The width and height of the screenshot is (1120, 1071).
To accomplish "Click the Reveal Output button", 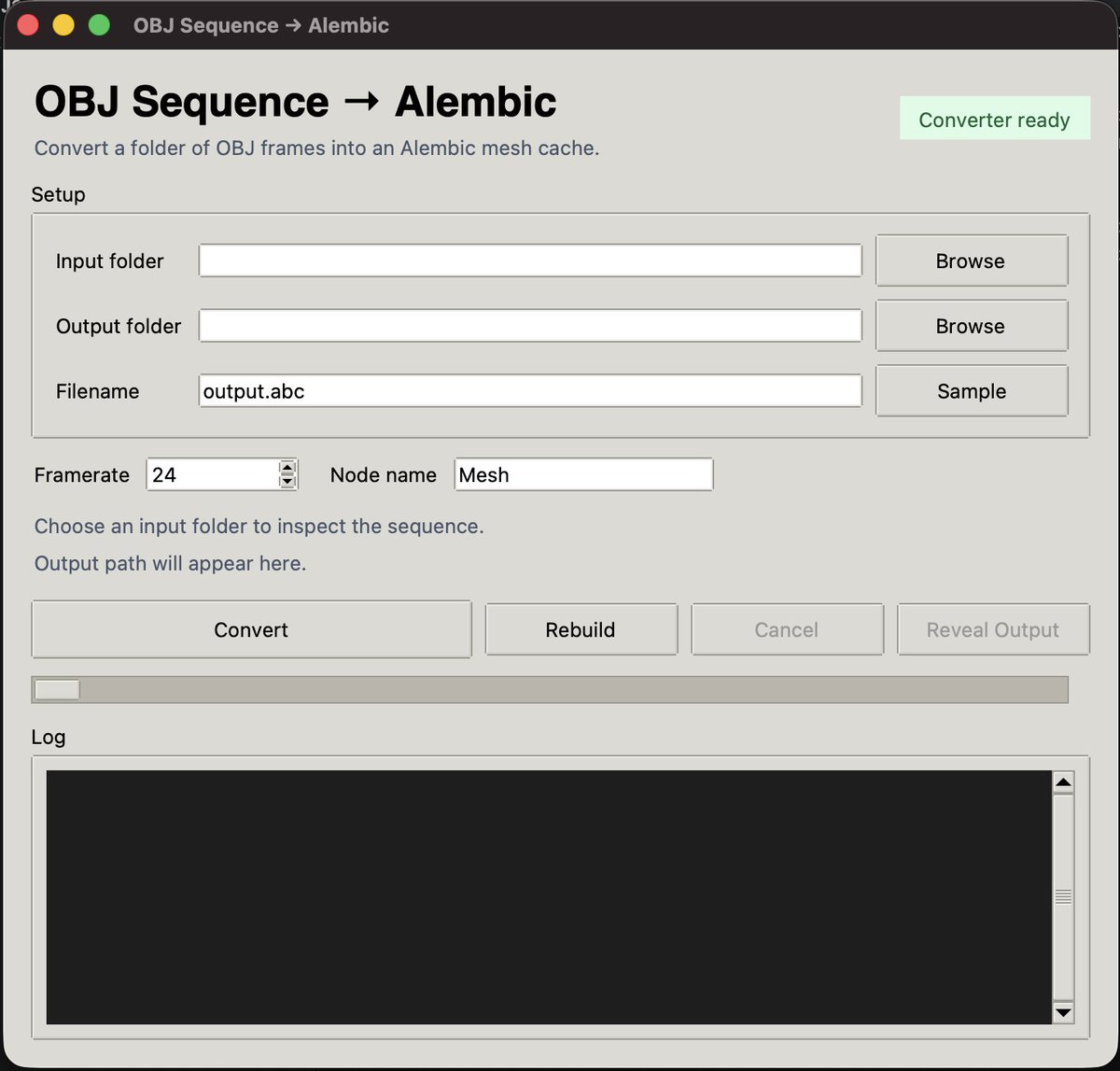I will 993,630.
